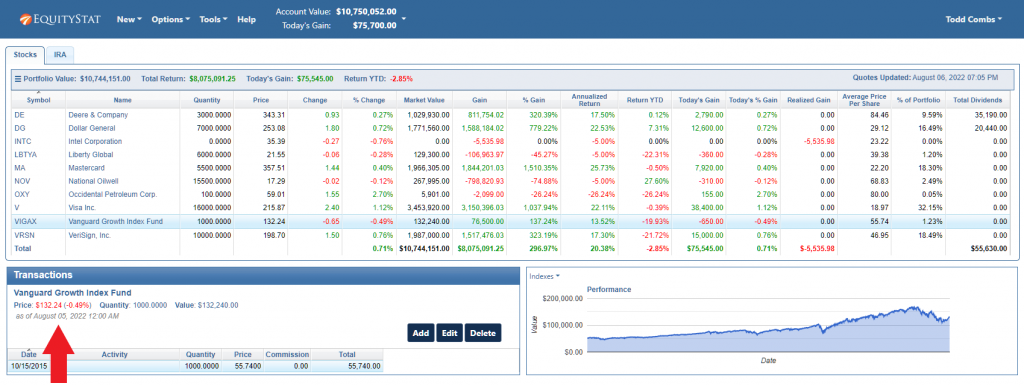Click Help in the top menu
Viewport: 1024px width, 386px height.
(246, 20)
